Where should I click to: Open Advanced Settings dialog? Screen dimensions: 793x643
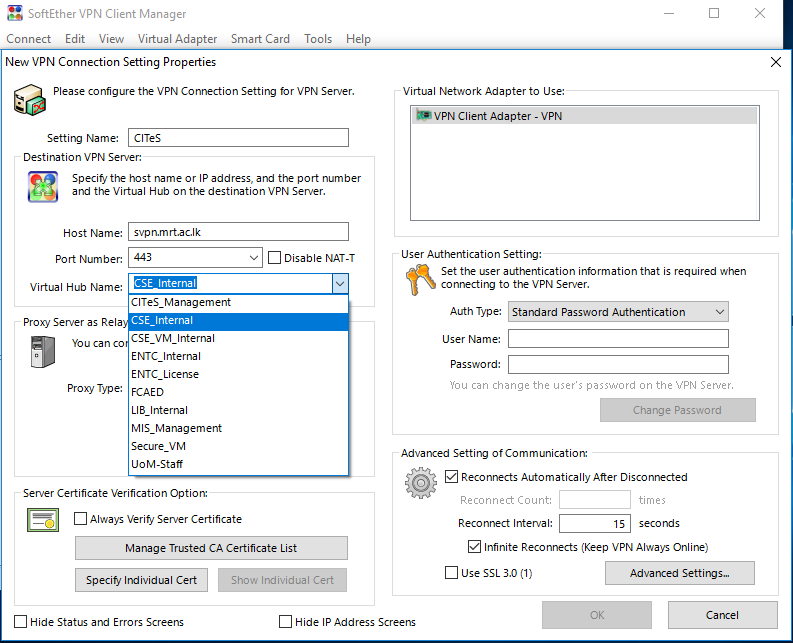[x=679, y=573]
